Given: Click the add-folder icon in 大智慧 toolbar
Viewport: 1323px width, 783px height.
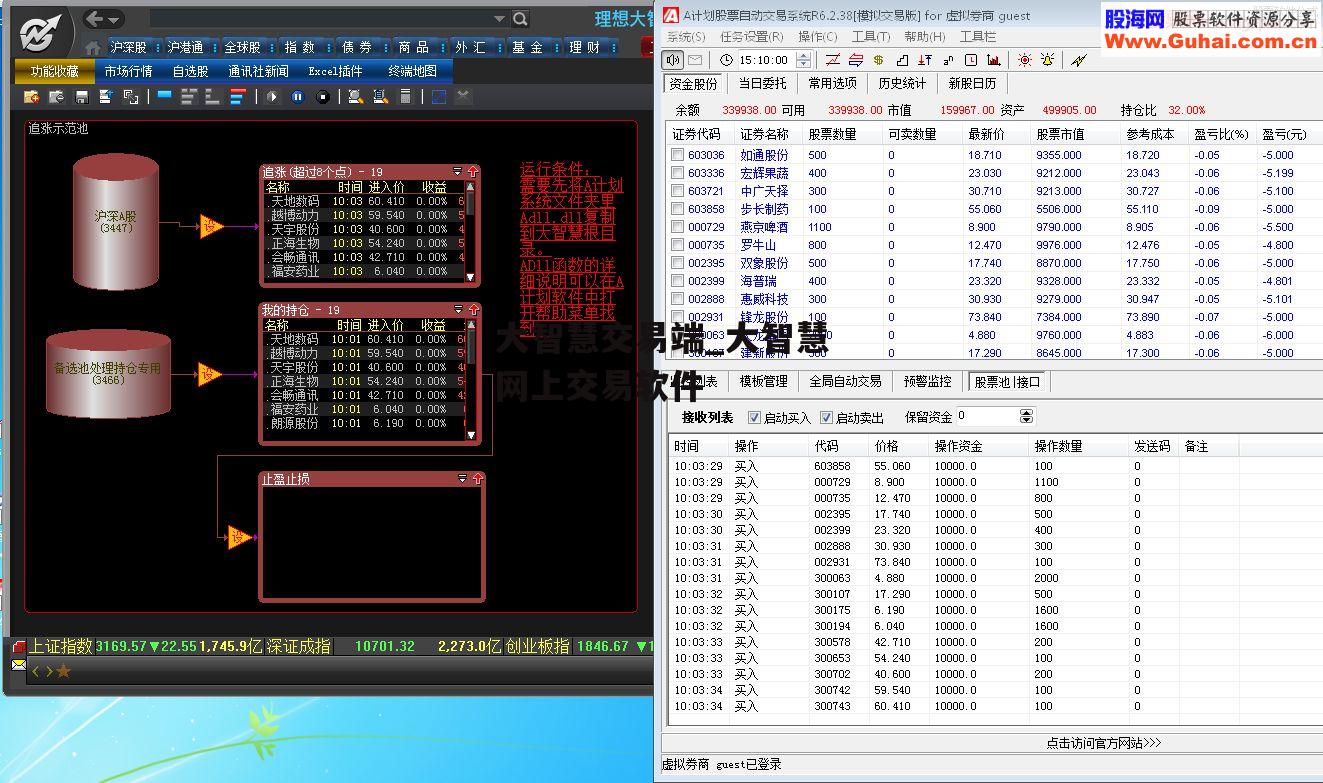Looking at the screenshot, I should [x=32, y=97].
